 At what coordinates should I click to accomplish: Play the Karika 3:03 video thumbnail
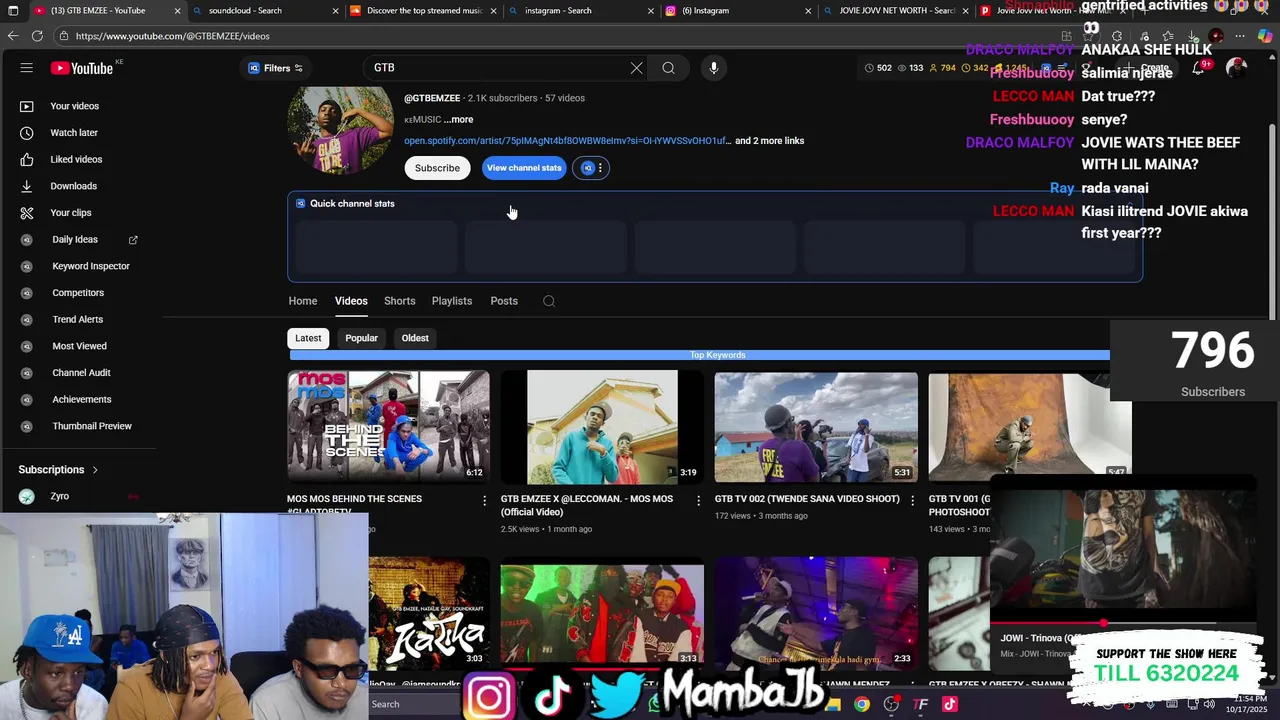point(429,613)
